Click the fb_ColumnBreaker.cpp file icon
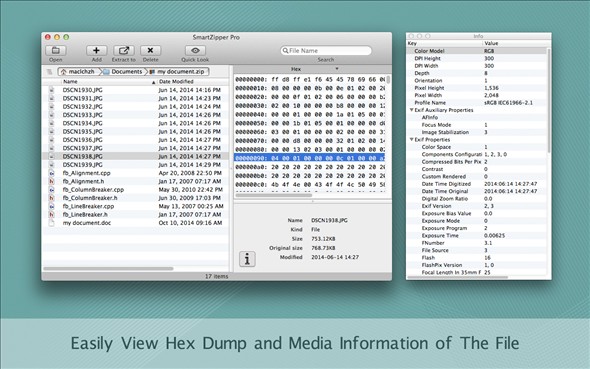The height and width of the screenshot is (369, 590). (x=52, y=190)
